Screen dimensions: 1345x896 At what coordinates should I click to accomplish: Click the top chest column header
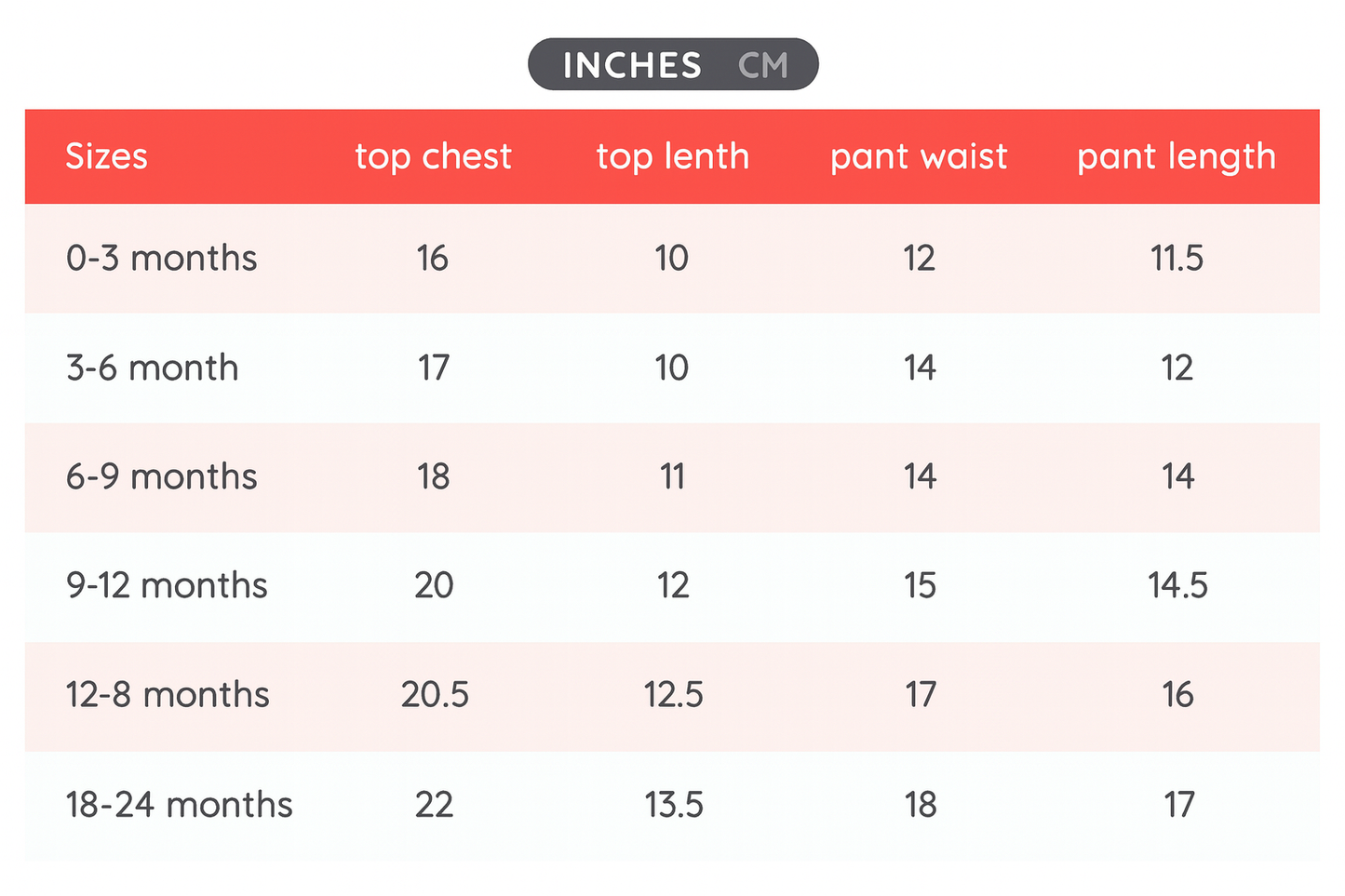[433, 156]
